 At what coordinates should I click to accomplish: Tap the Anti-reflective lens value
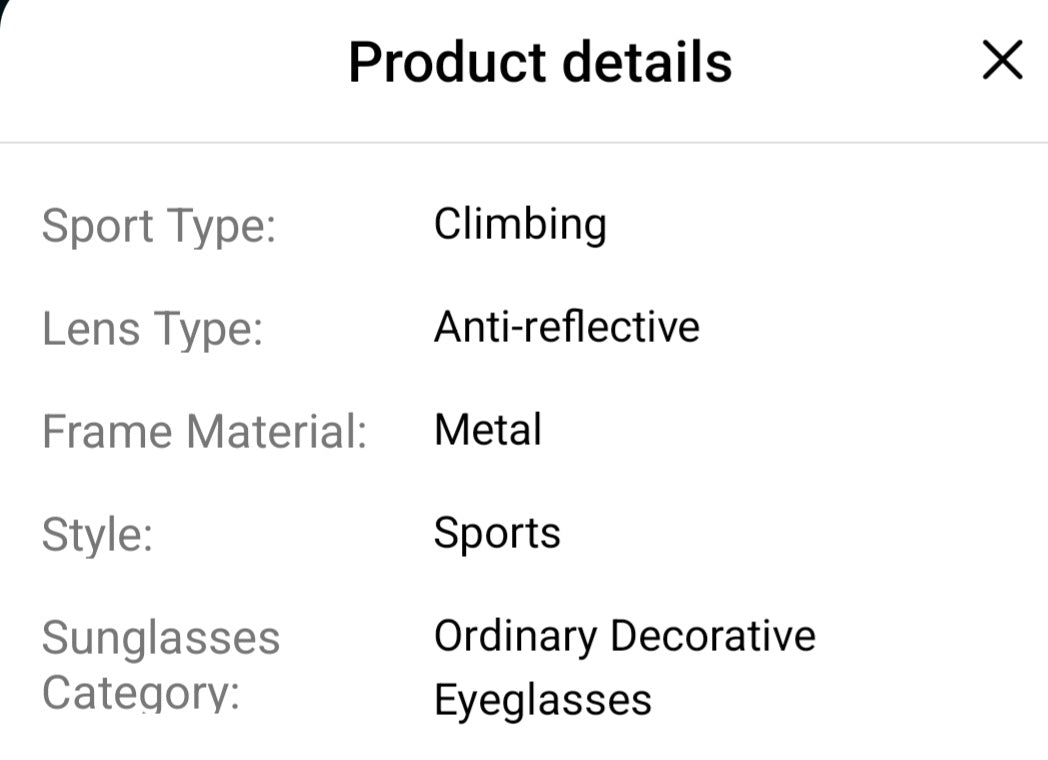pos(566,327)
